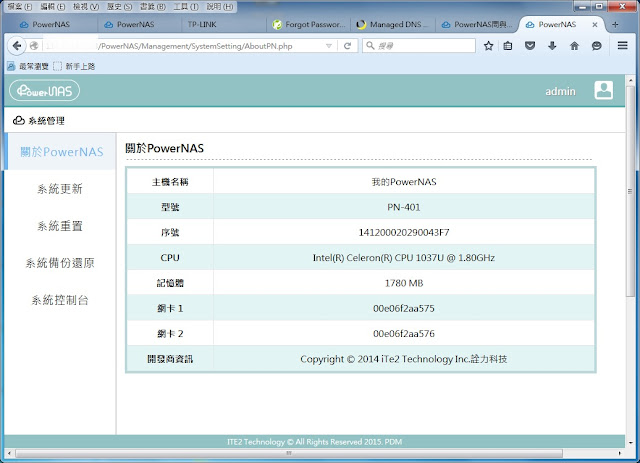Click the cloud icon beside 系統管理

tap(19, 120)
